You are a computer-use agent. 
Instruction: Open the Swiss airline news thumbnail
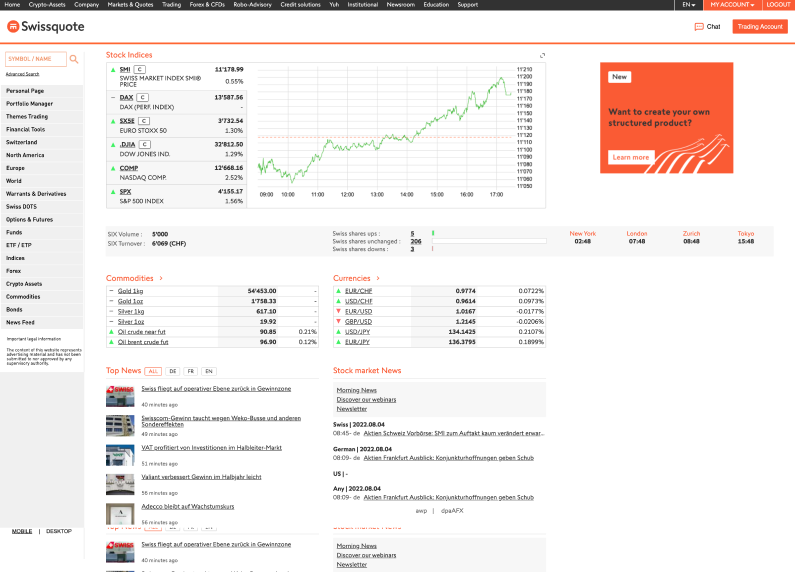click(x=120, y=396)
